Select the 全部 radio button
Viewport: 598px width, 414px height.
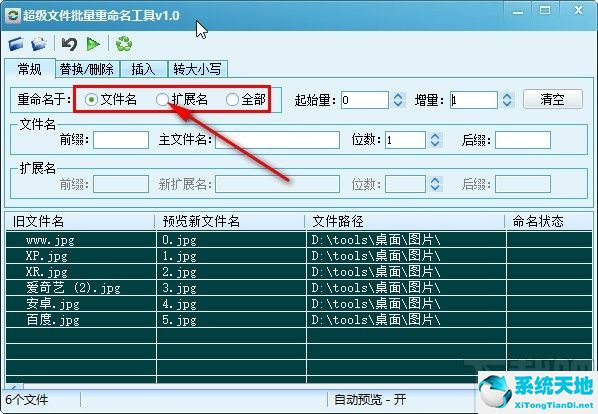click(x=232, y=100)
